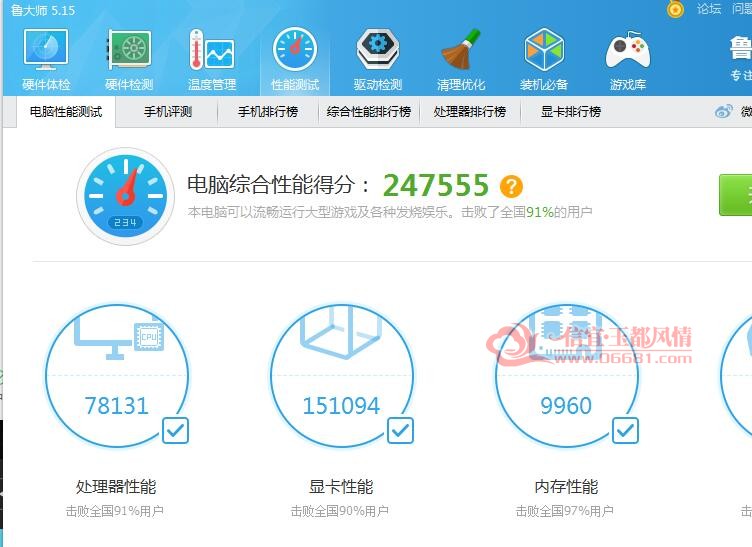
Task: Click the cube graphic above 151094
Action: click(x=341, y=332)
